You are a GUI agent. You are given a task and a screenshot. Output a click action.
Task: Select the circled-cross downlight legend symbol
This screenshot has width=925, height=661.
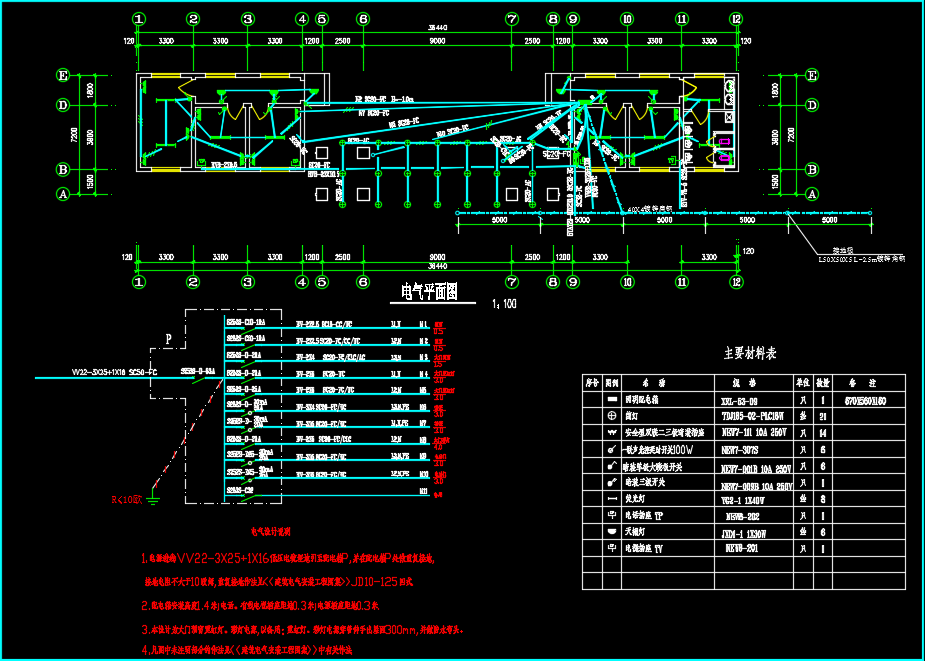point(612,415)
